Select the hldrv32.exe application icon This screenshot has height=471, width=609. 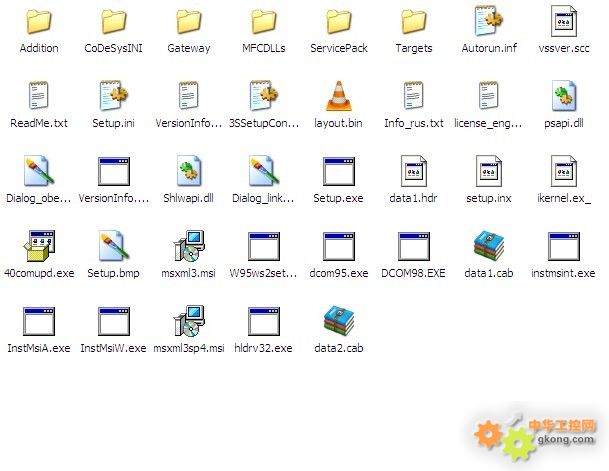[264, 321]
